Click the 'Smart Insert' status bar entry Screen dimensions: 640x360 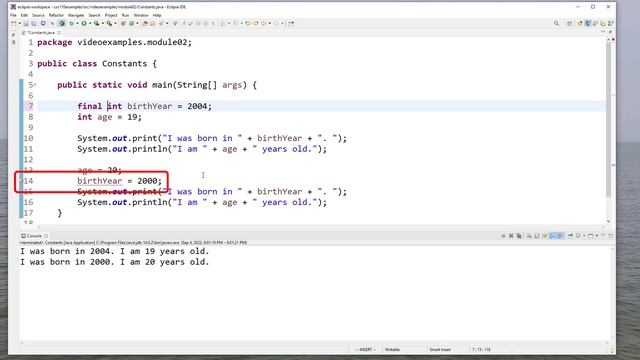coord(440,349)
